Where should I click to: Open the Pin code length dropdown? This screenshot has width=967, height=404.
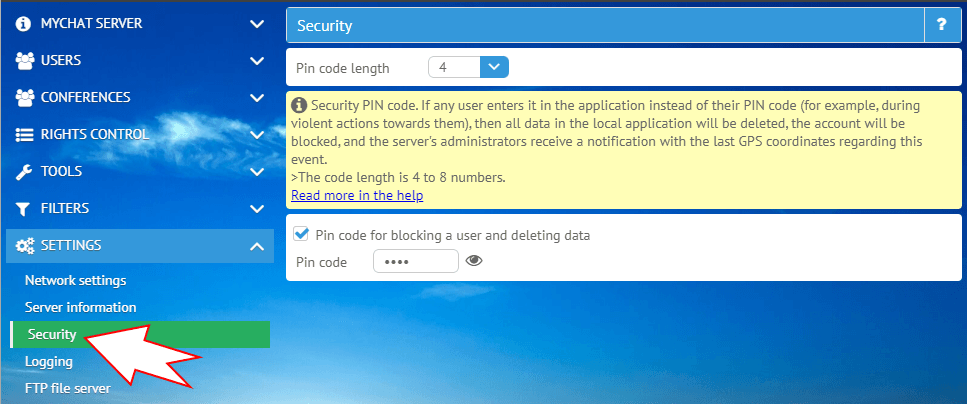click(495, 68)
